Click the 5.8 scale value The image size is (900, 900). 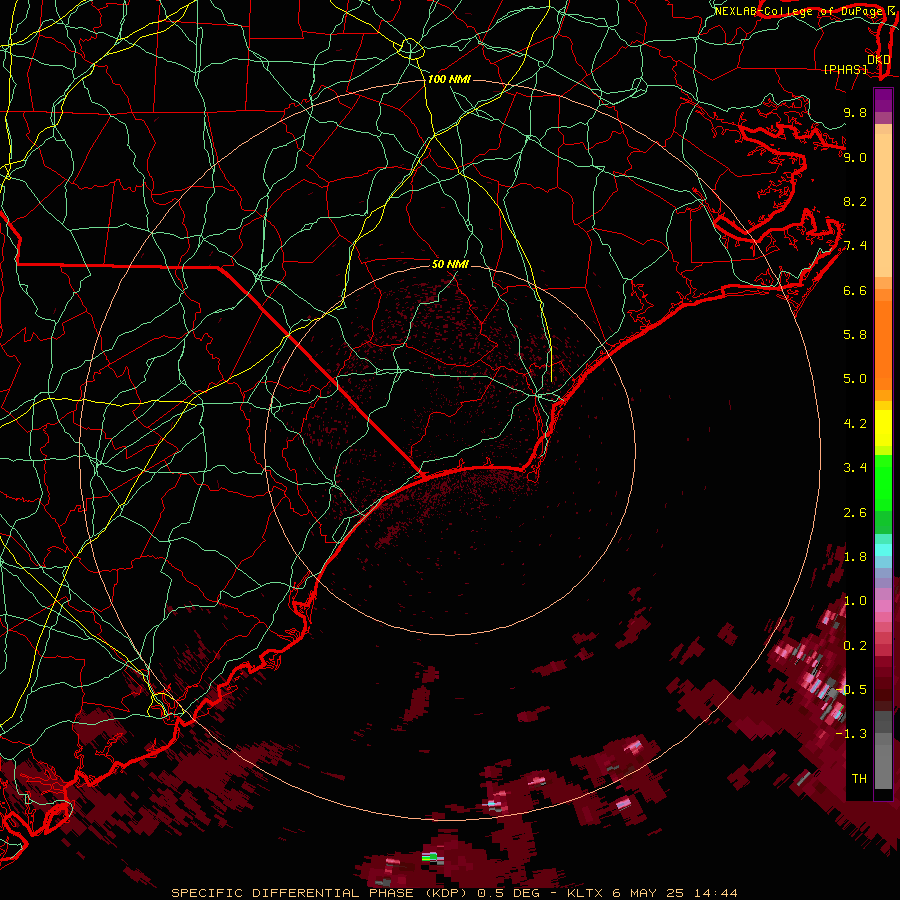[855, 335]
